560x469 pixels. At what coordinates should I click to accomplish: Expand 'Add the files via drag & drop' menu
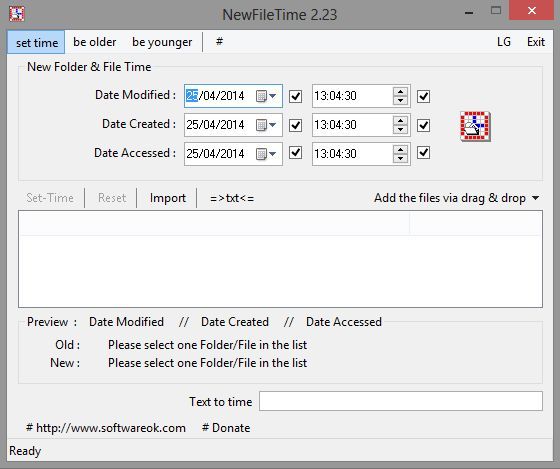[457, 198]
